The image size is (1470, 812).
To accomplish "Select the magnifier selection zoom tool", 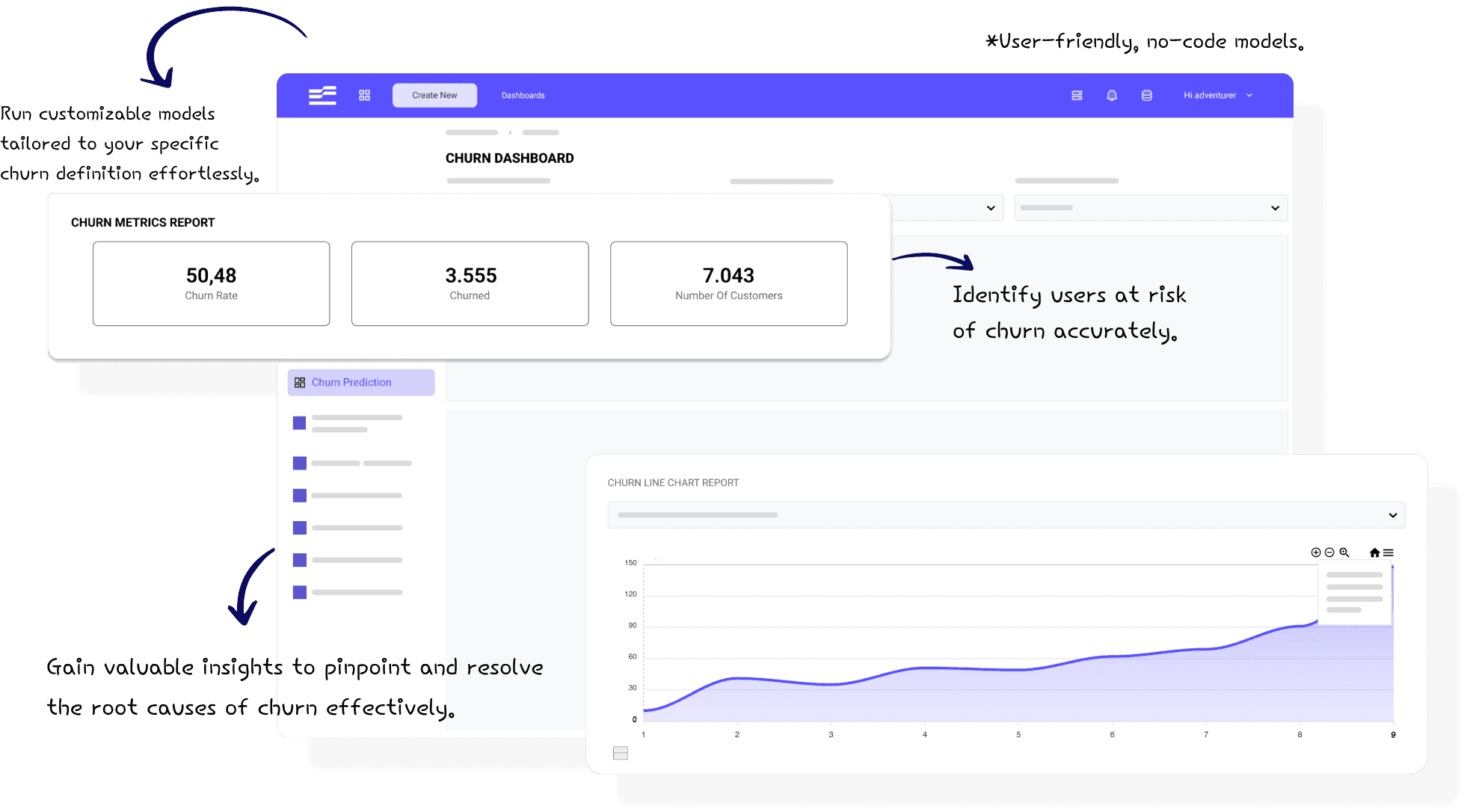I will (x=1344, y=553).
